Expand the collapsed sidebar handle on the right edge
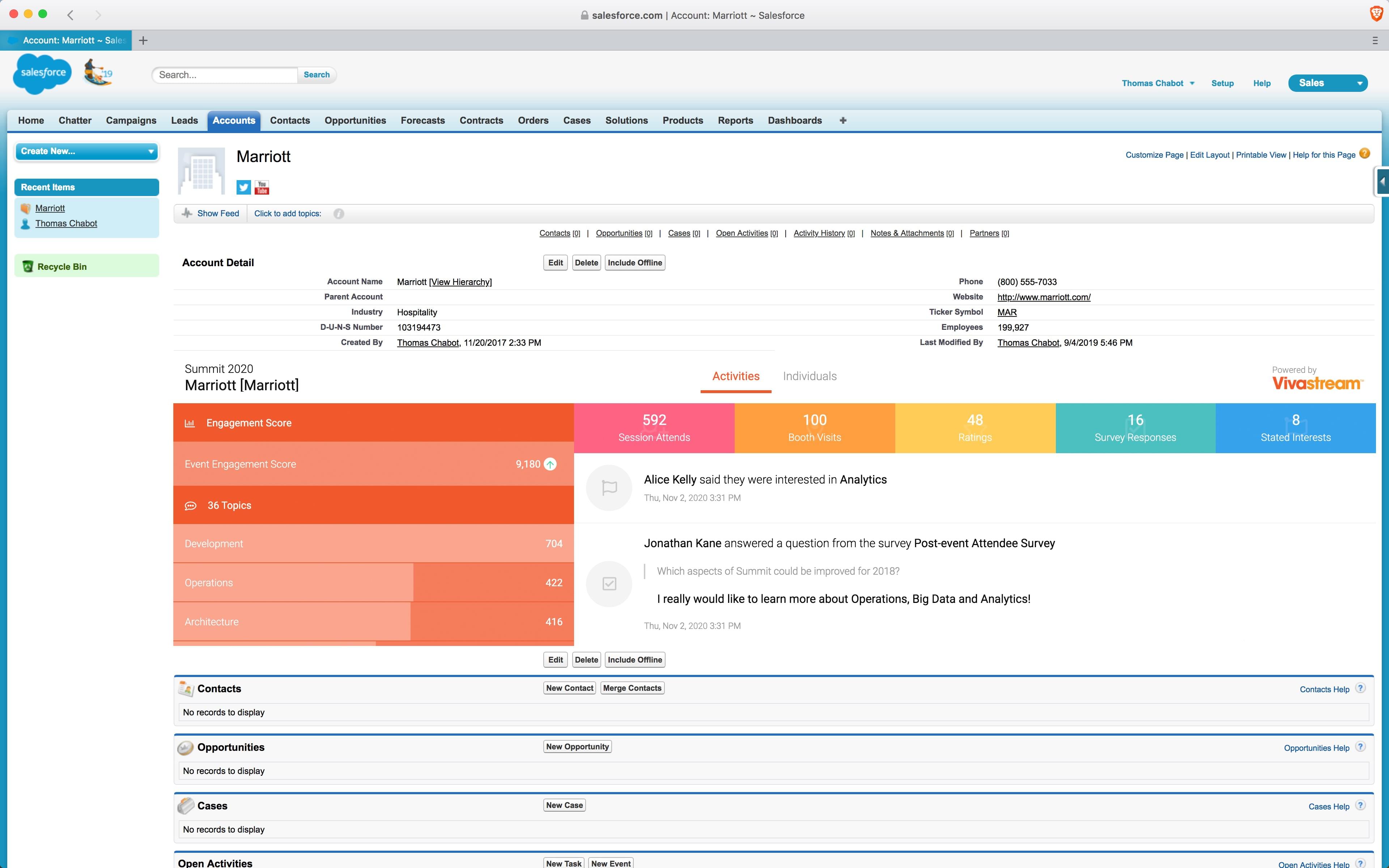This screenshot has width=1389, height=868. pyautogui.click(x=1382, y=182)
